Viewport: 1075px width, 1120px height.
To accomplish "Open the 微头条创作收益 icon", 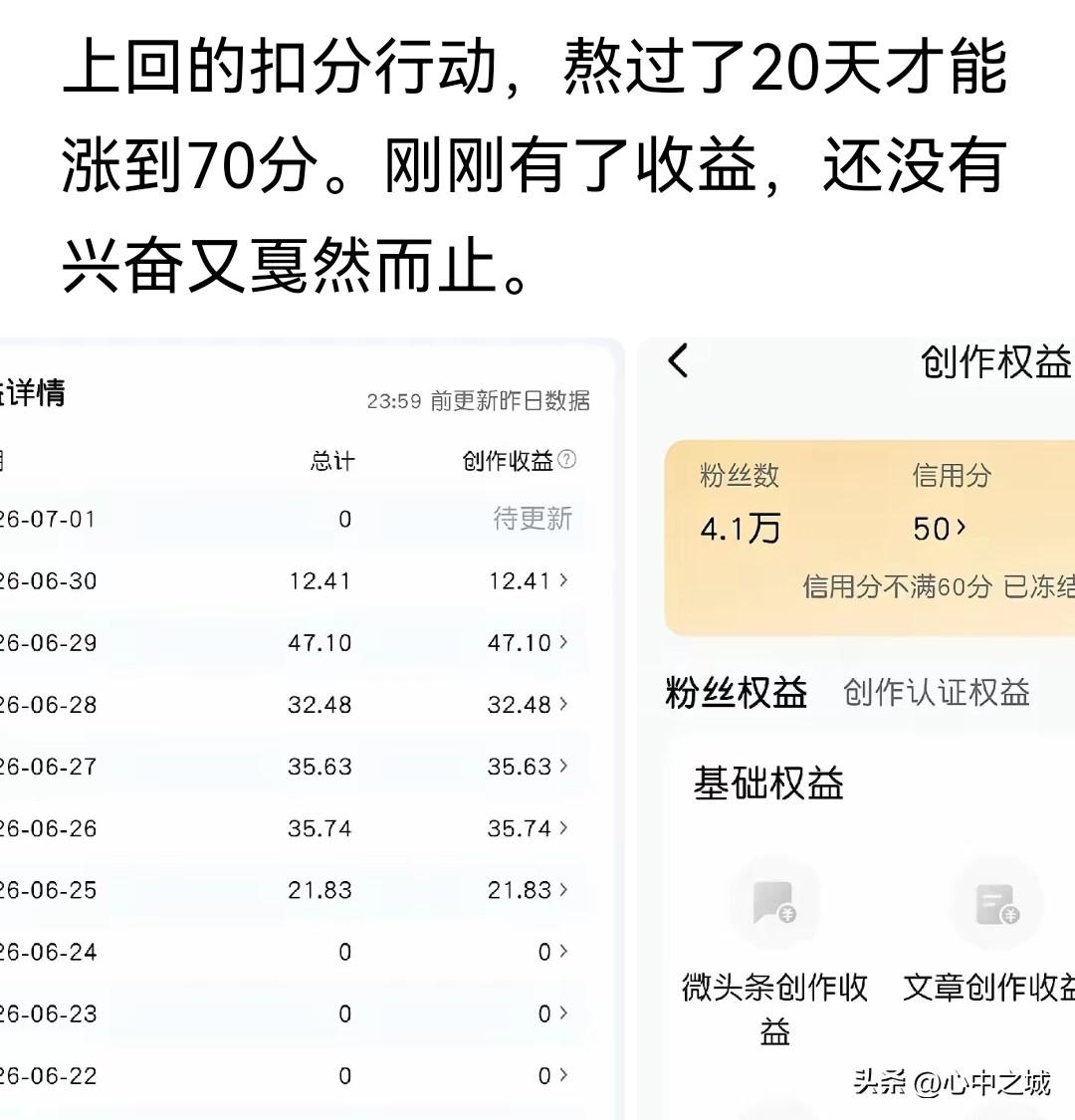I will pyautogui.click(x=774, y=903).
